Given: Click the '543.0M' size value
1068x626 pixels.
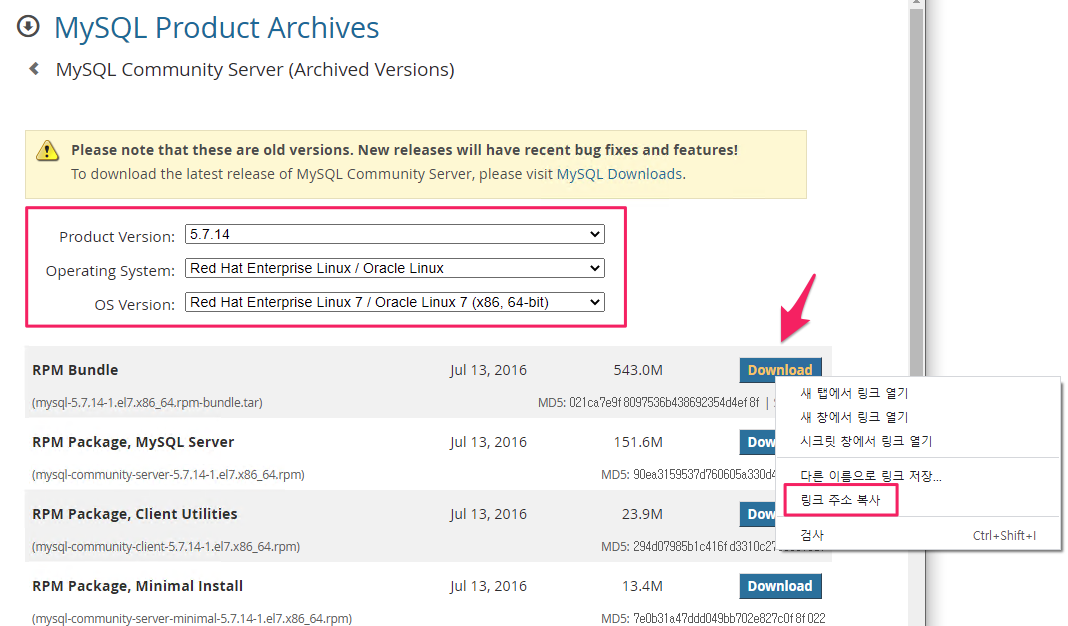Looking at the screenshot, I should (x=638, y=370).
